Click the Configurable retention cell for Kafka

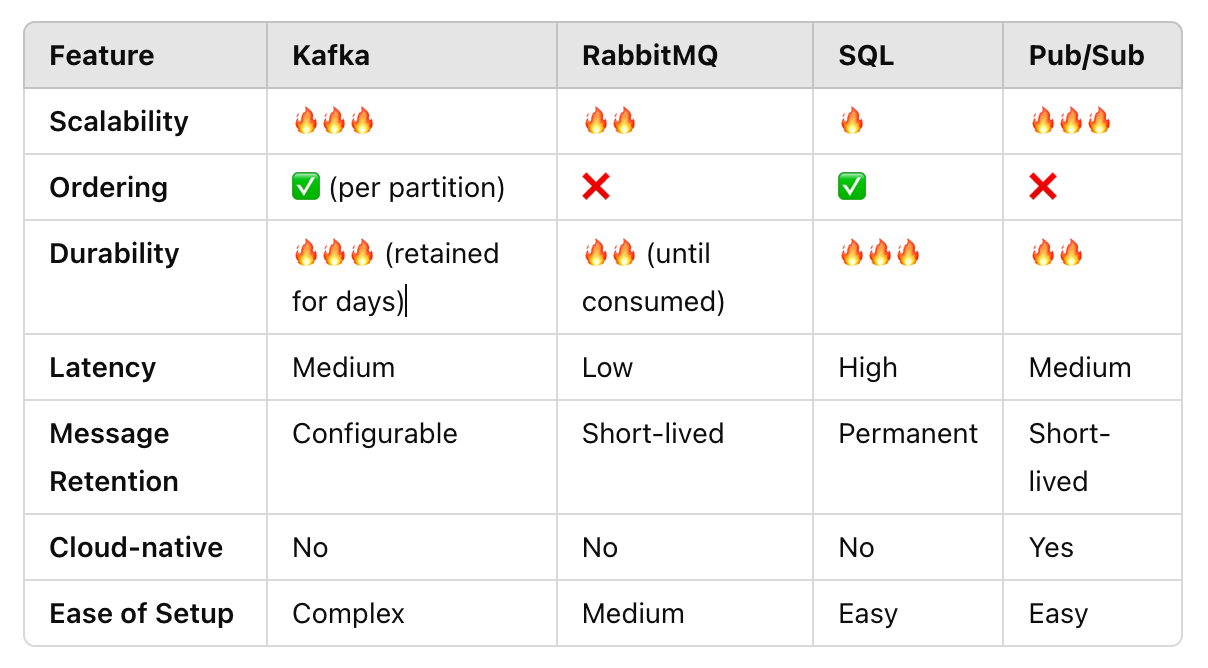pos(412,457)
